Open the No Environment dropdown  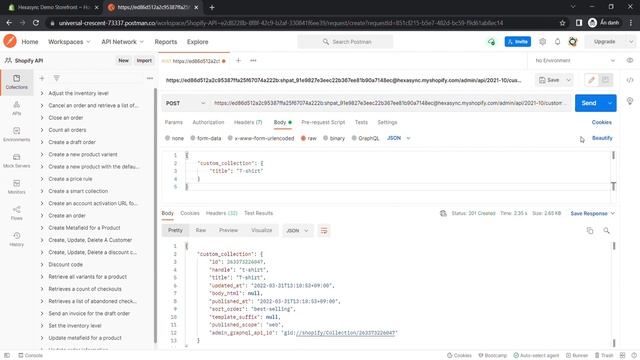(575, 60)
